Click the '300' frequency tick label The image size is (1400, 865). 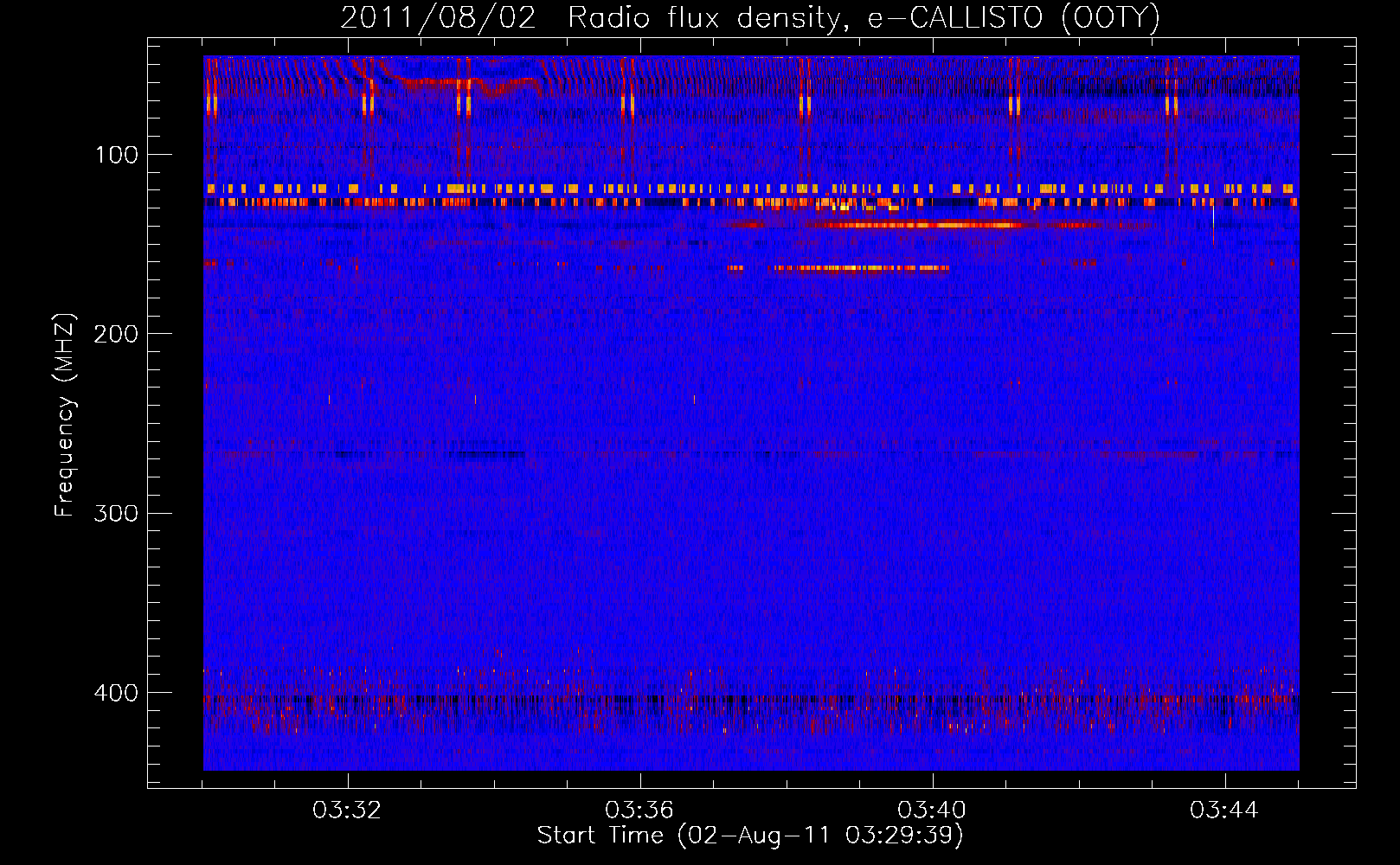(x=116, y=513)
